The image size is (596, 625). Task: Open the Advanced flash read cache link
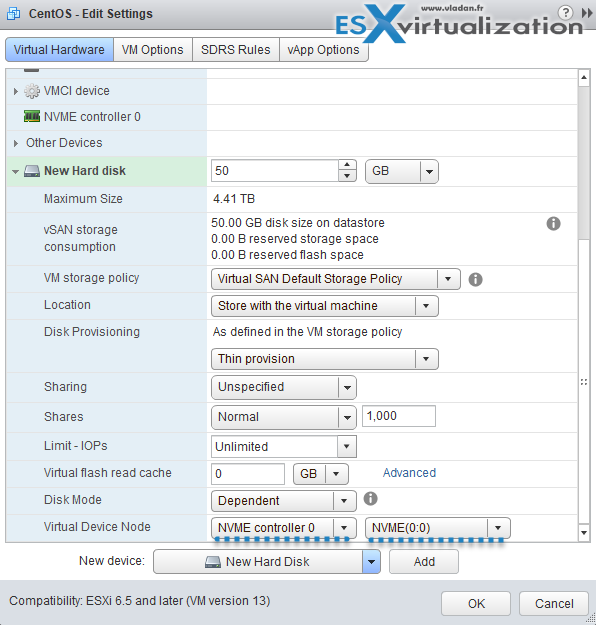click(x=409, y=473)
